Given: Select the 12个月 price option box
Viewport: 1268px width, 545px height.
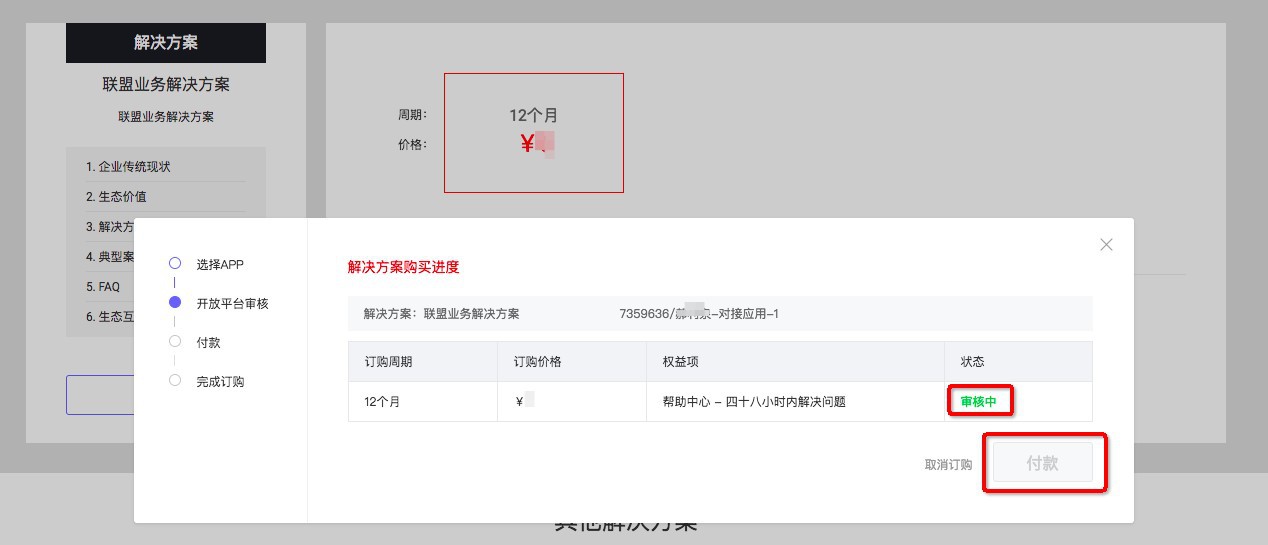Looking at the screenshot, I should 534,132.
